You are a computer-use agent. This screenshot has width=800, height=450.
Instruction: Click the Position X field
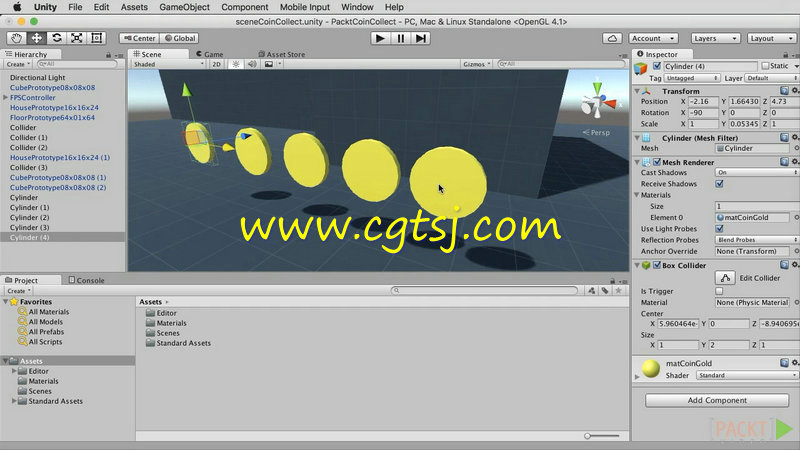(703, 102)
